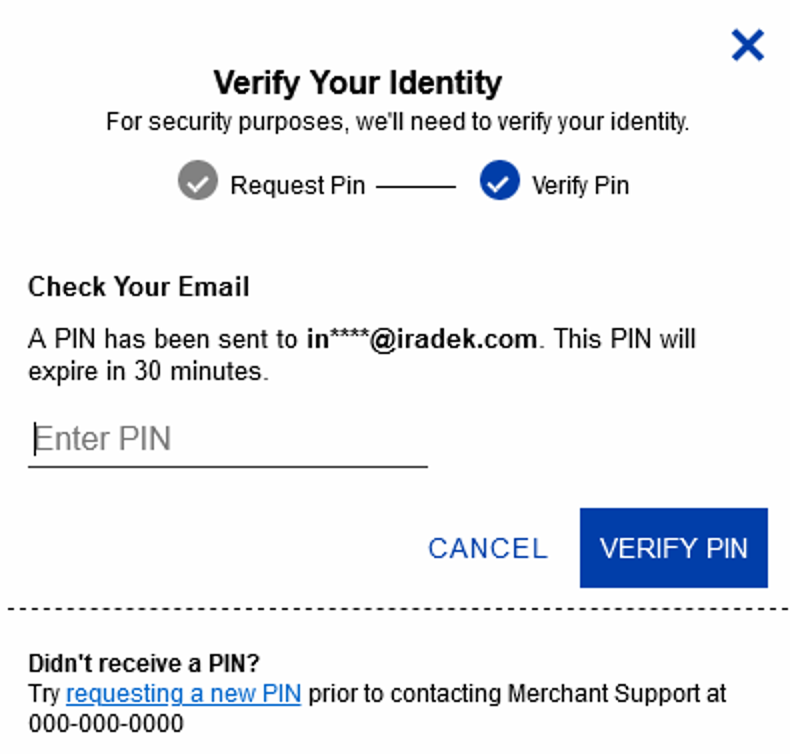Click the CANCEL button
Viewport: 790px width, 754px height.
click(x=488, y=548)
